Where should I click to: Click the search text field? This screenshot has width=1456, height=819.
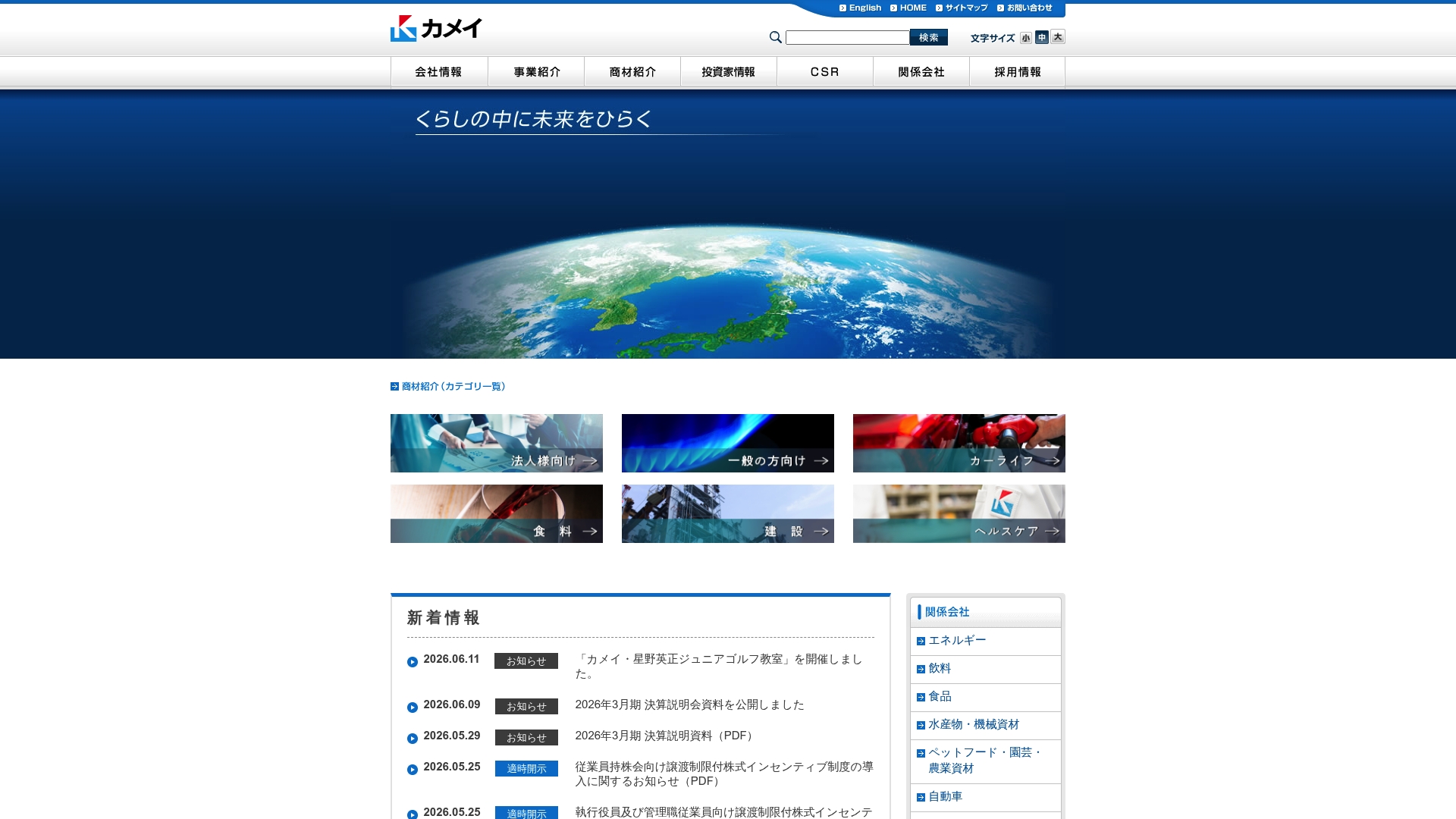847,37
